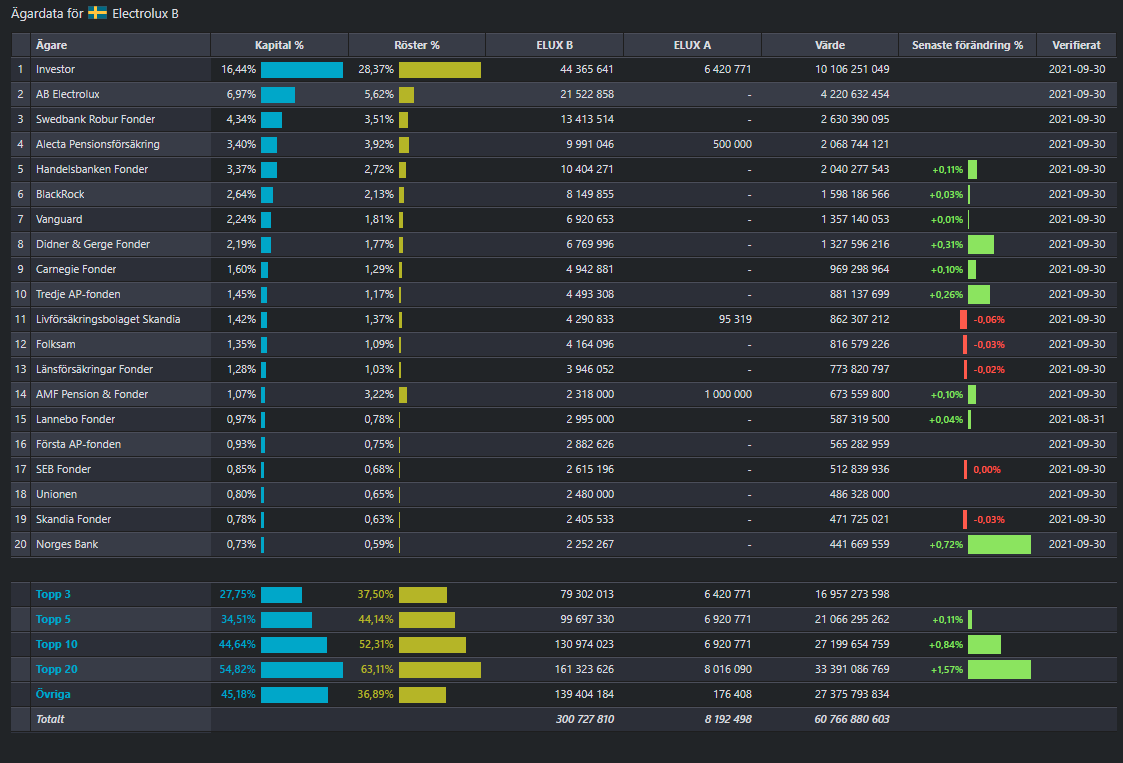Screen dimensions: 1123x763
Task: Click Topp 10 votes percentage 52,31%
Action: tap(376, 645)
